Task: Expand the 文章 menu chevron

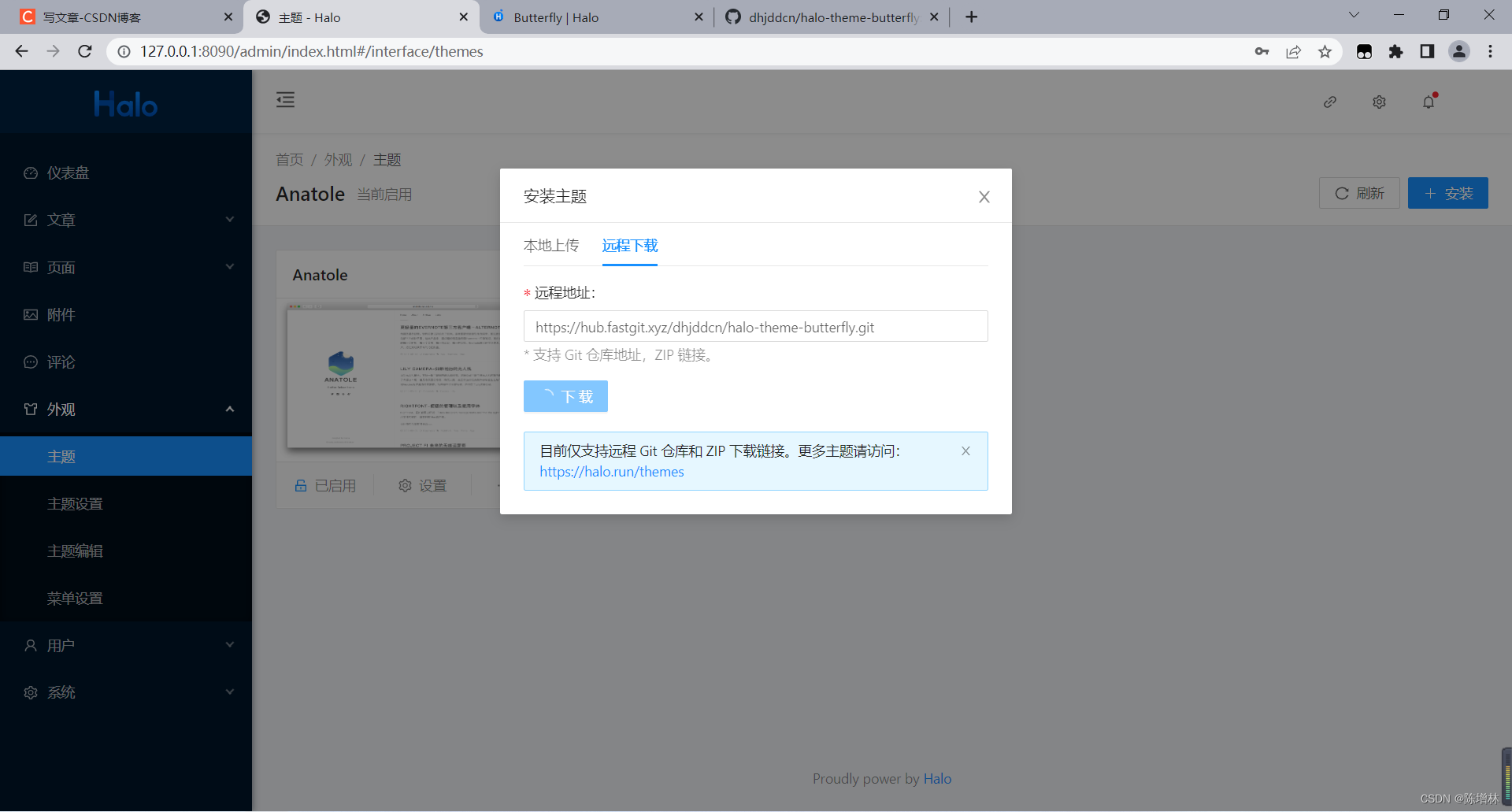Action: tap(230, 220)
